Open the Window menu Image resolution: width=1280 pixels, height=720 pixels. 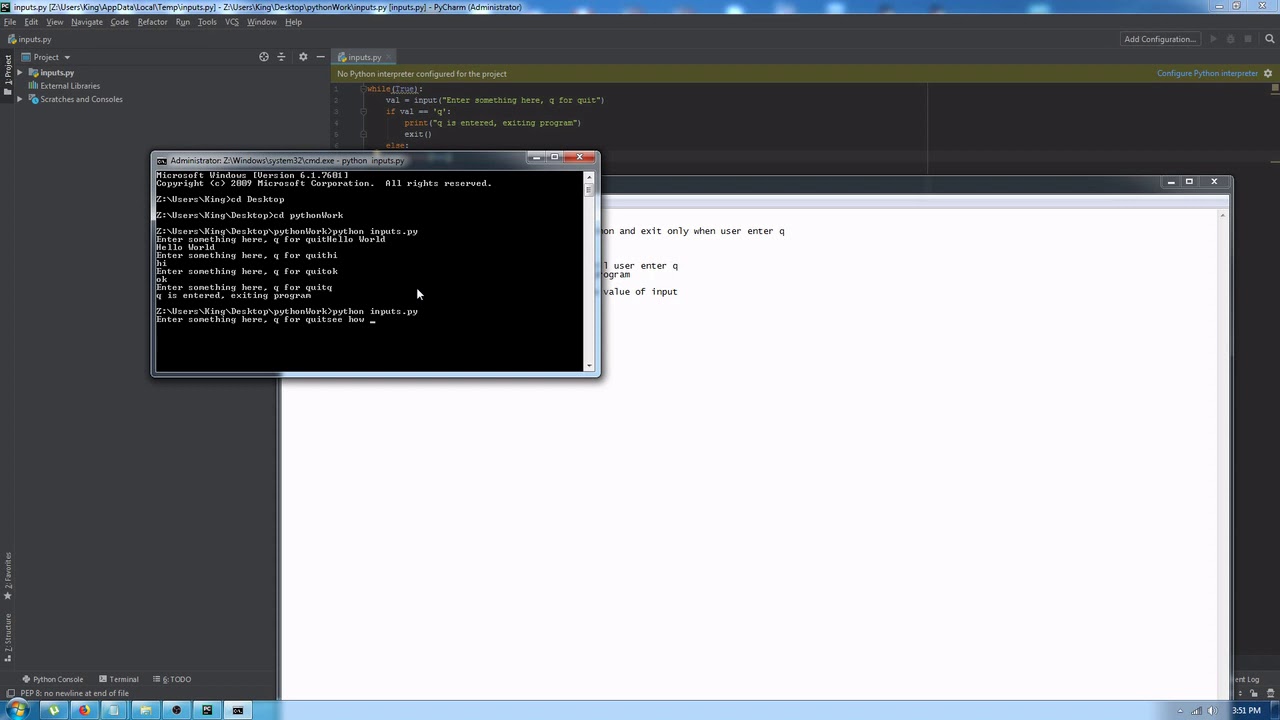pos(262,22)
